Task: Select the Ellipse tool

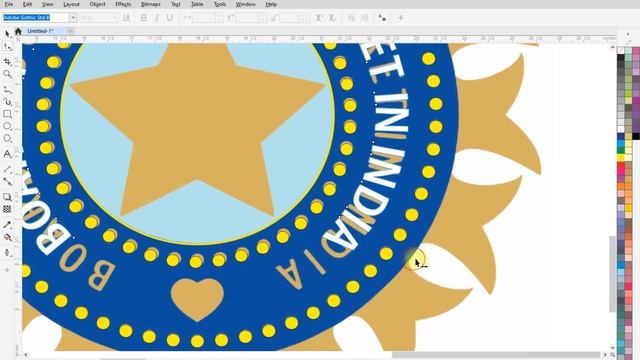Action: (7, 126)
